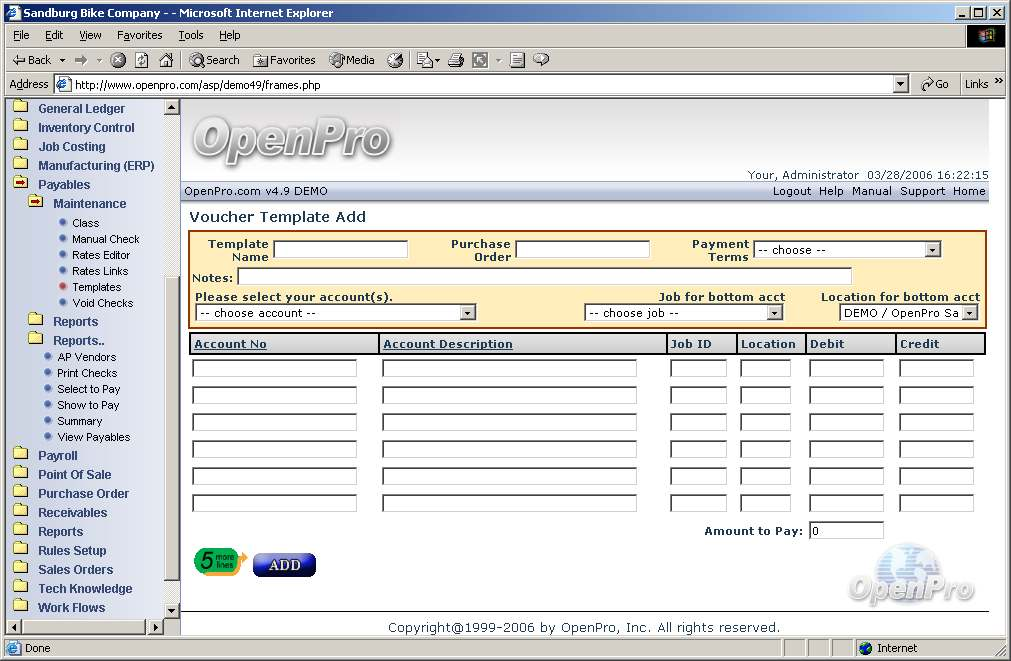The width and height of the screenshot is (1011, 661).
Task: Click the green 5 more lines icon
Action: click(x=219, y=563)
